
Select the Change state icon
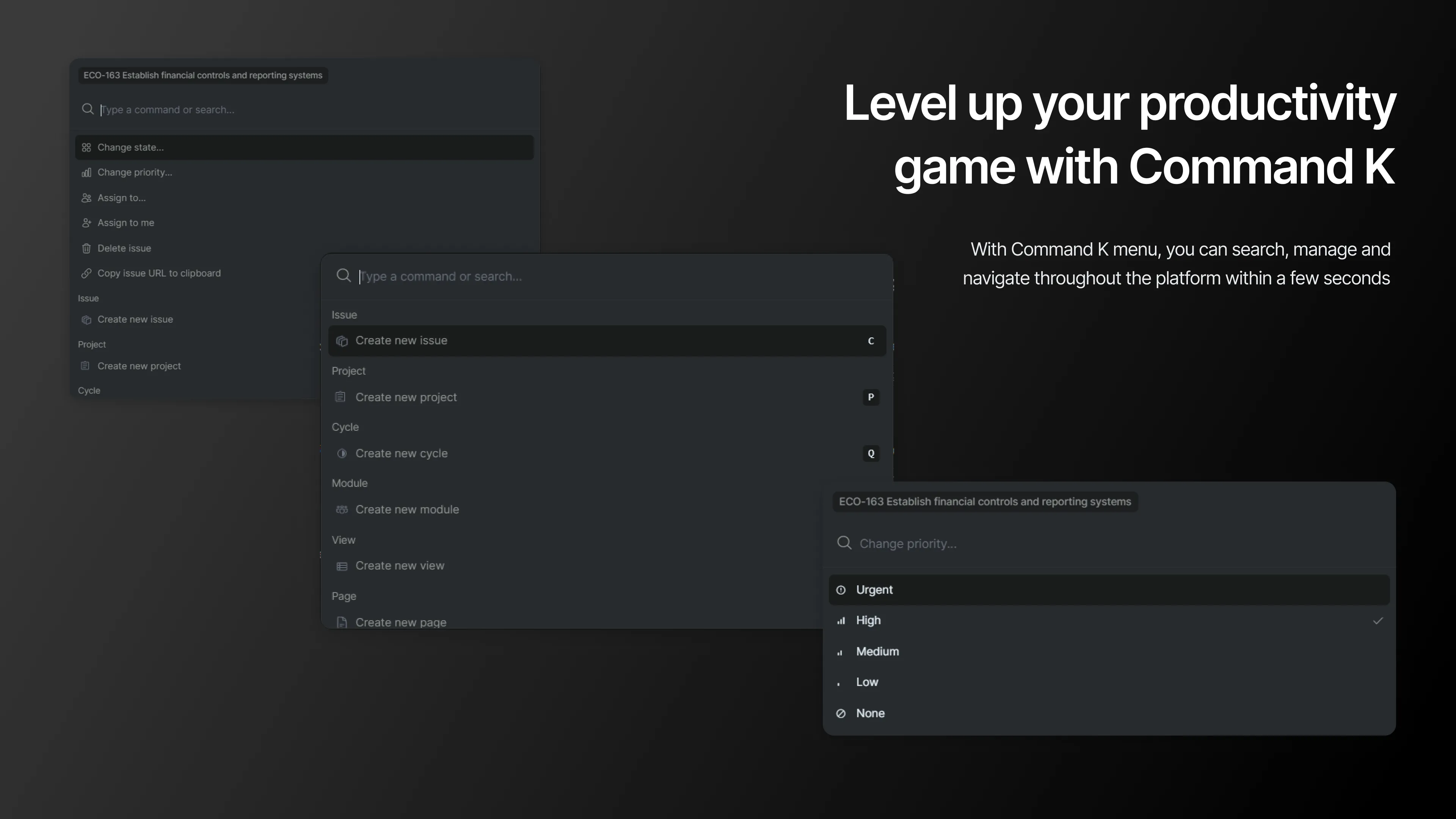[x=86, y=147]
